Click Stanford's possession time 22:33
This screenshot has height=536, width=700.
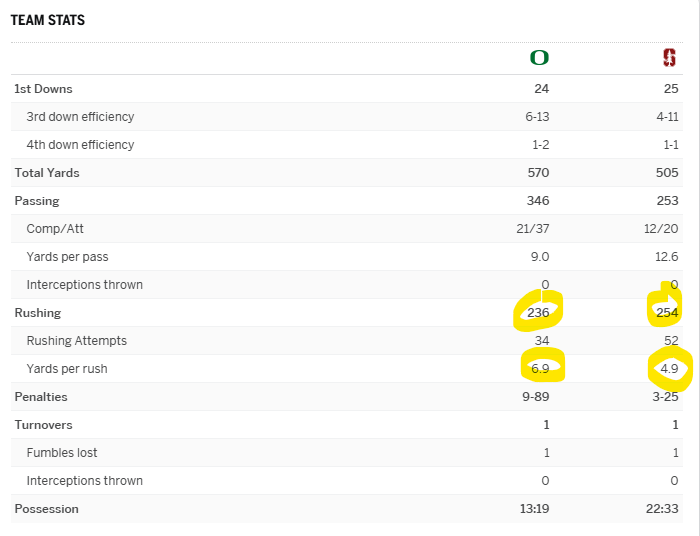[x=662, y=509]
